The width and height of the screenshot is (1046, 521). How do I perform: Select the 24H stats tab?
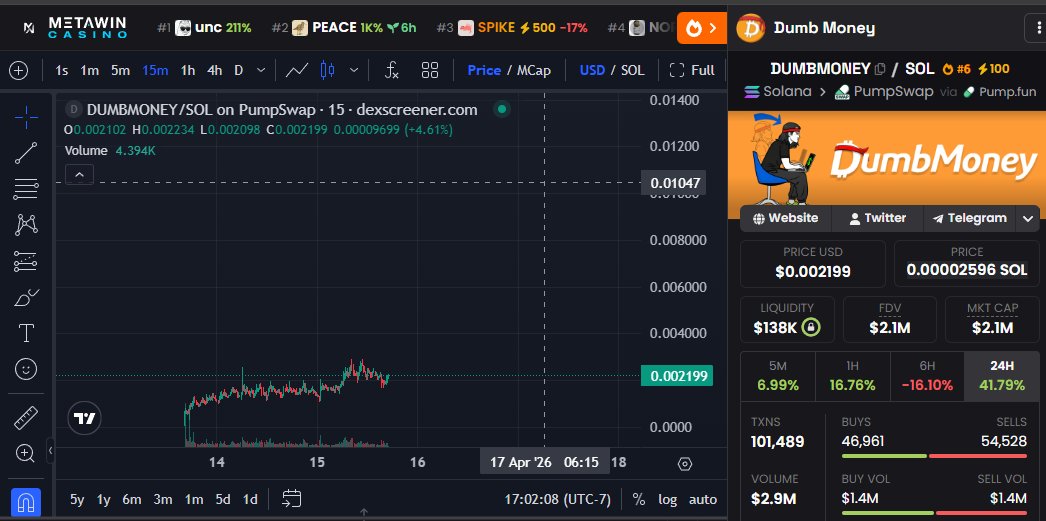click(1002, 377)
